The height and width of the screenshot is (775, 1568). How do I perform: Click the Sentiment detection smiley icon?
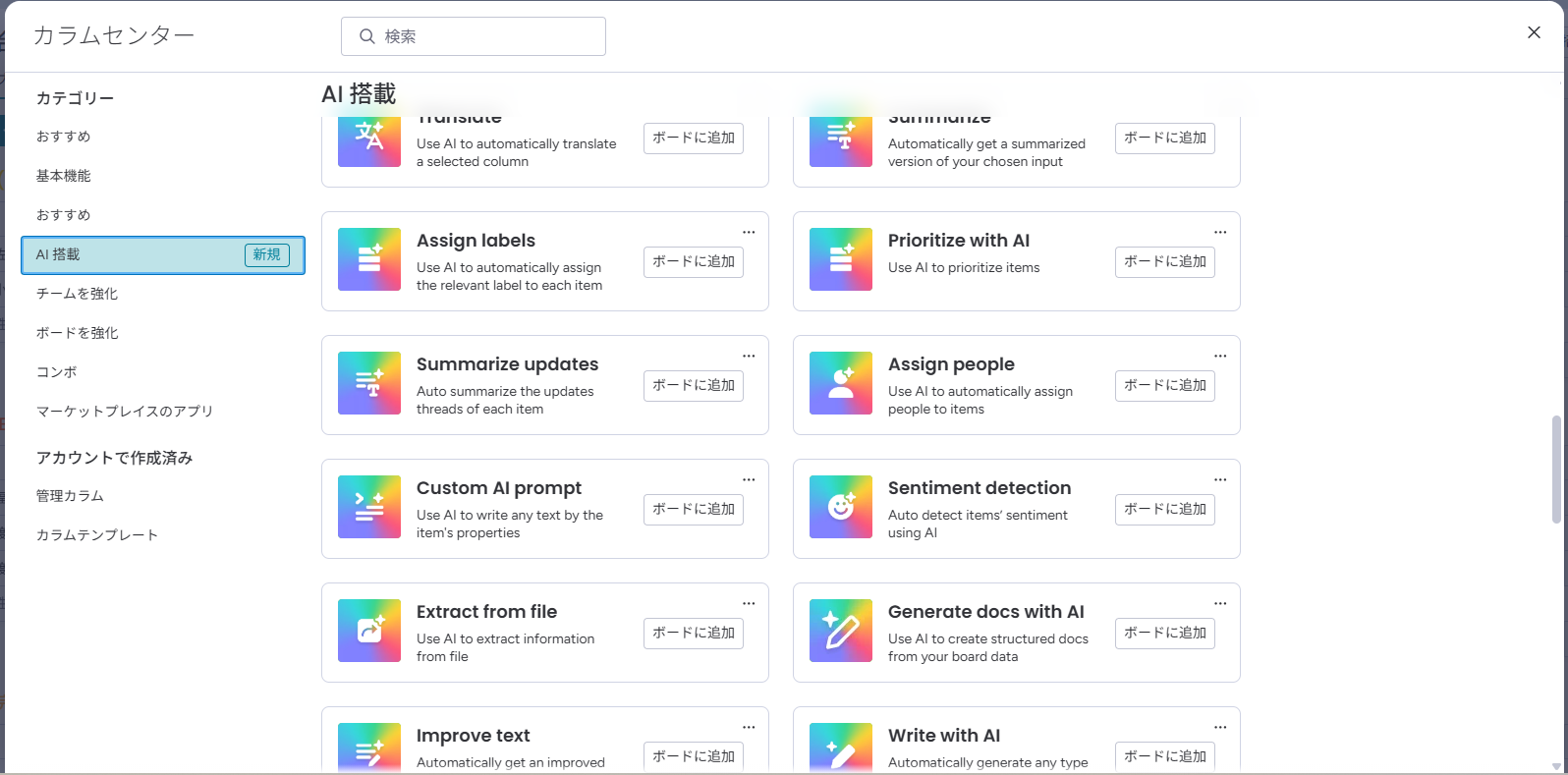[x=841, y=507]
